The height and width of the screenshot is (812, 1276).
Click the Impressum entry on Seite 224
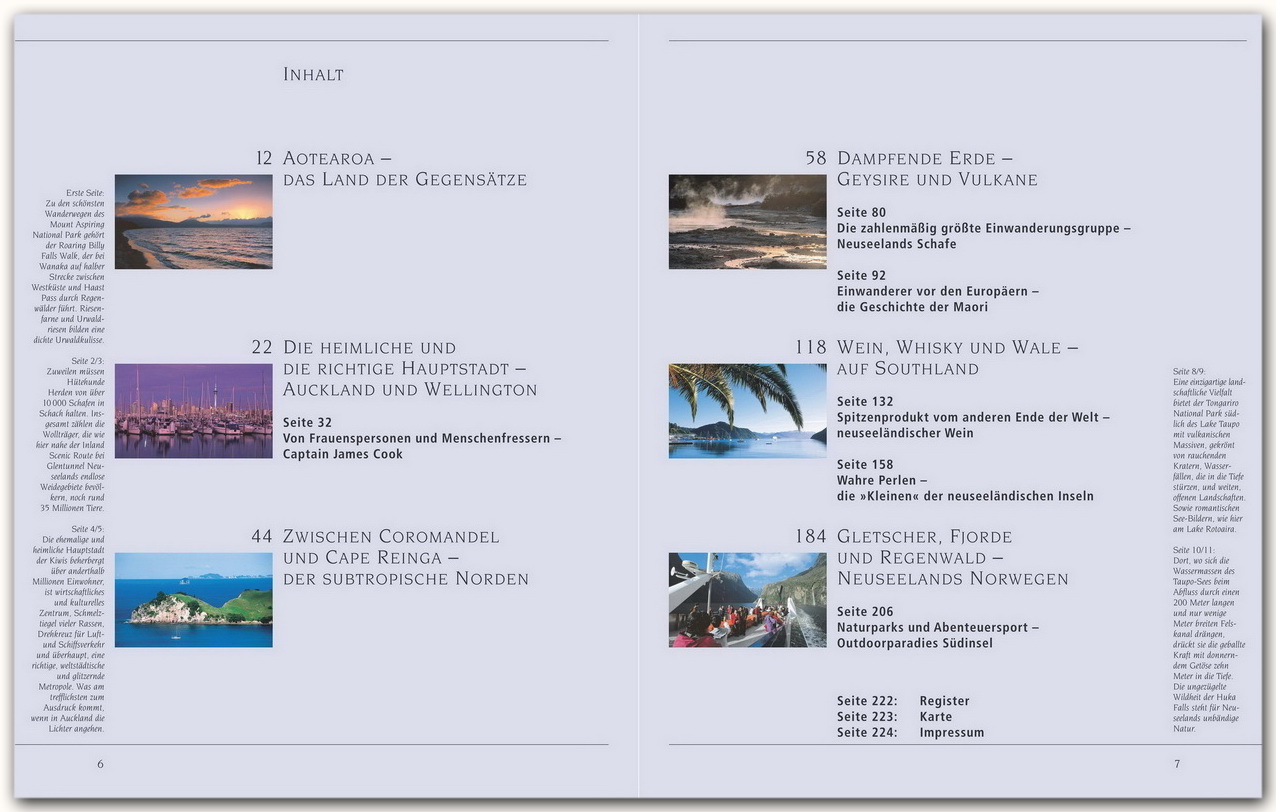[951, 733]
